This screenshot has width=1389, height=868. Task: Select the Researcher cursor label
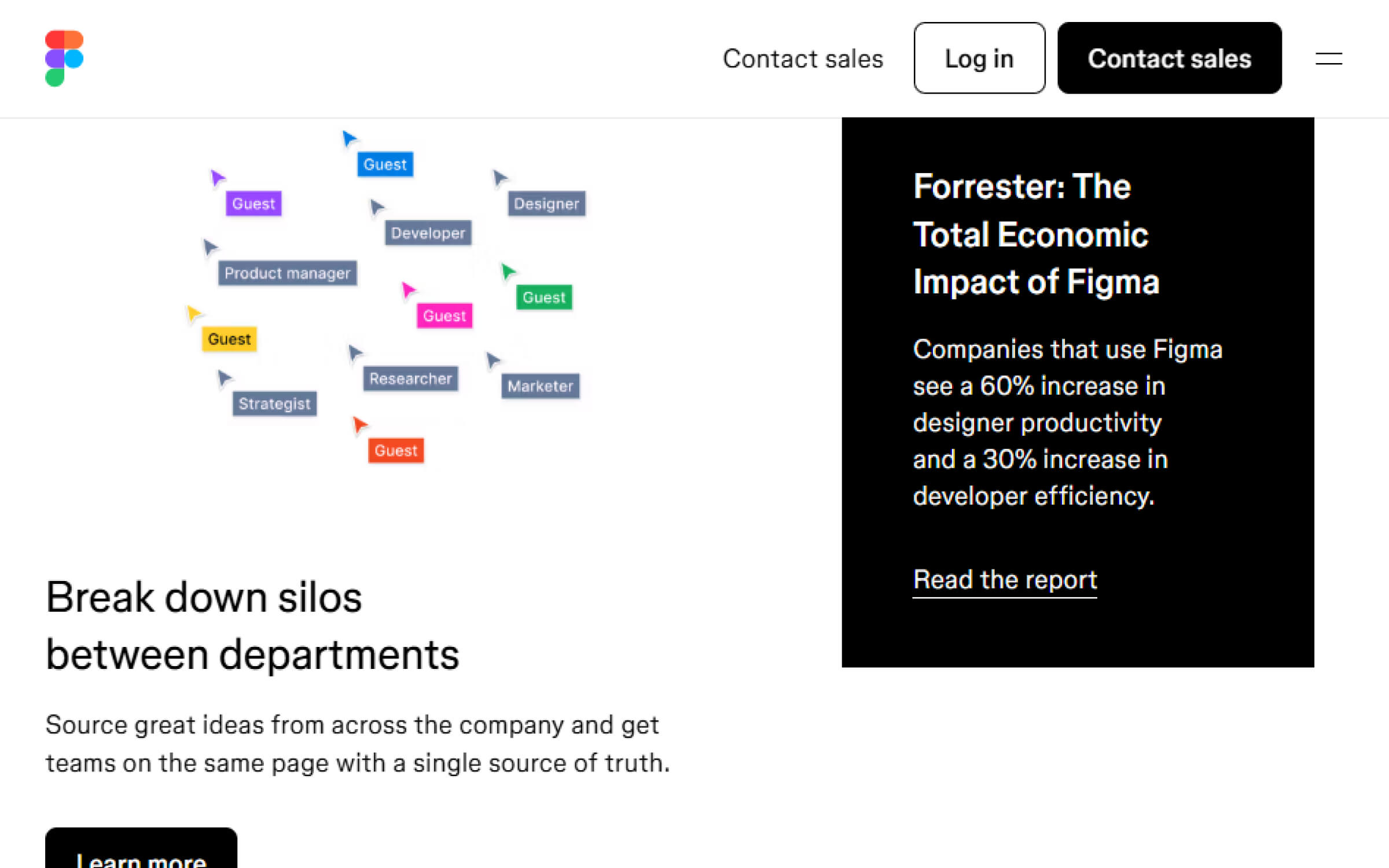410,378
